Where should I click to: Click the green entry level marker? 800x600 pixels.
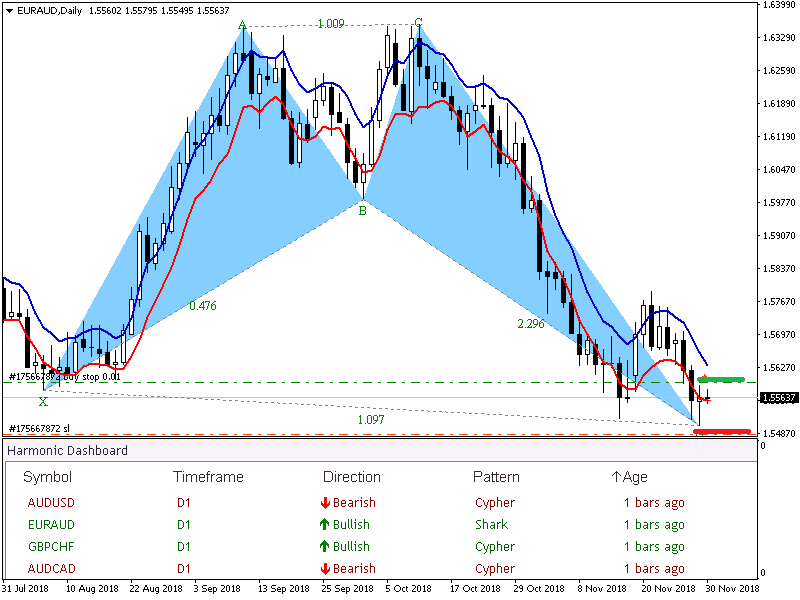pos(721,380)
